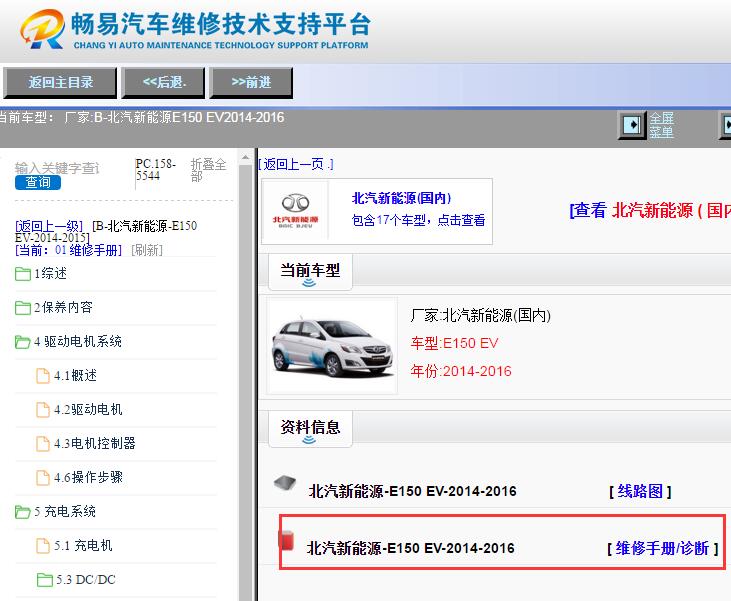Viewport: 731px width, 601px height.
Task: Select the 5.1 充电机 tree label
Action: click(83, 546)
